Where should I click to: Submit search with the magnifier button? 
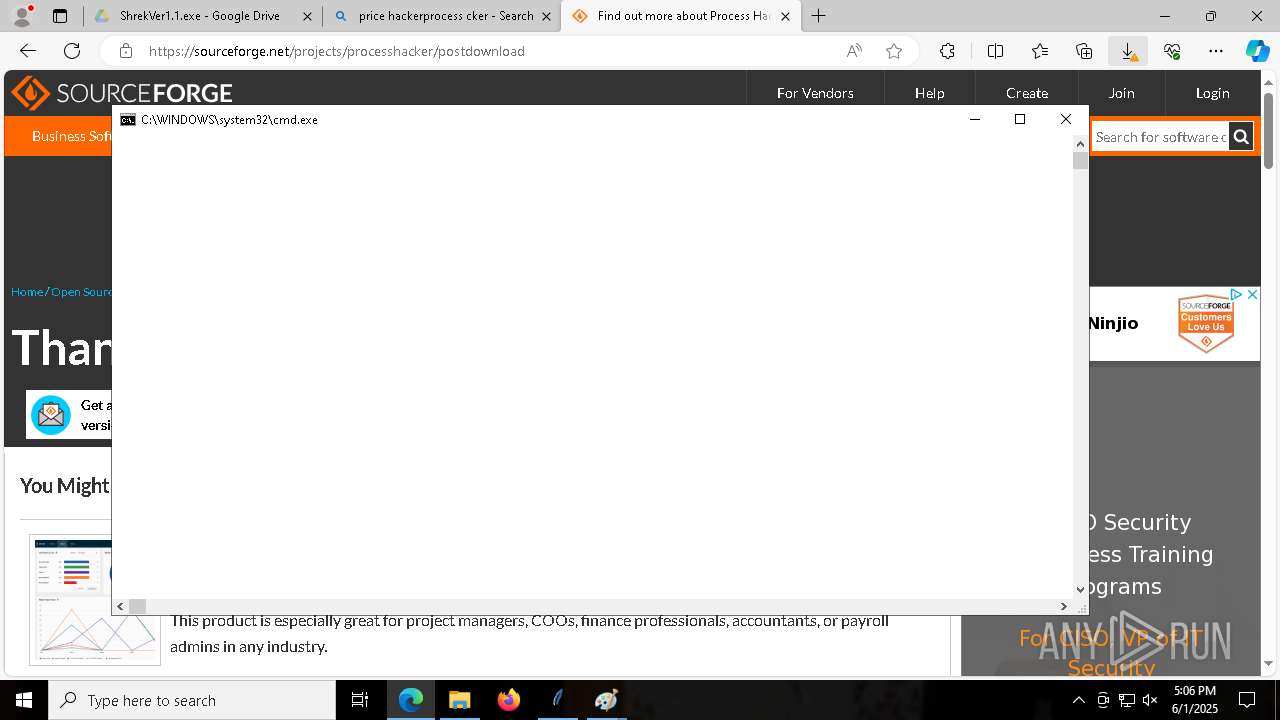1240,137
